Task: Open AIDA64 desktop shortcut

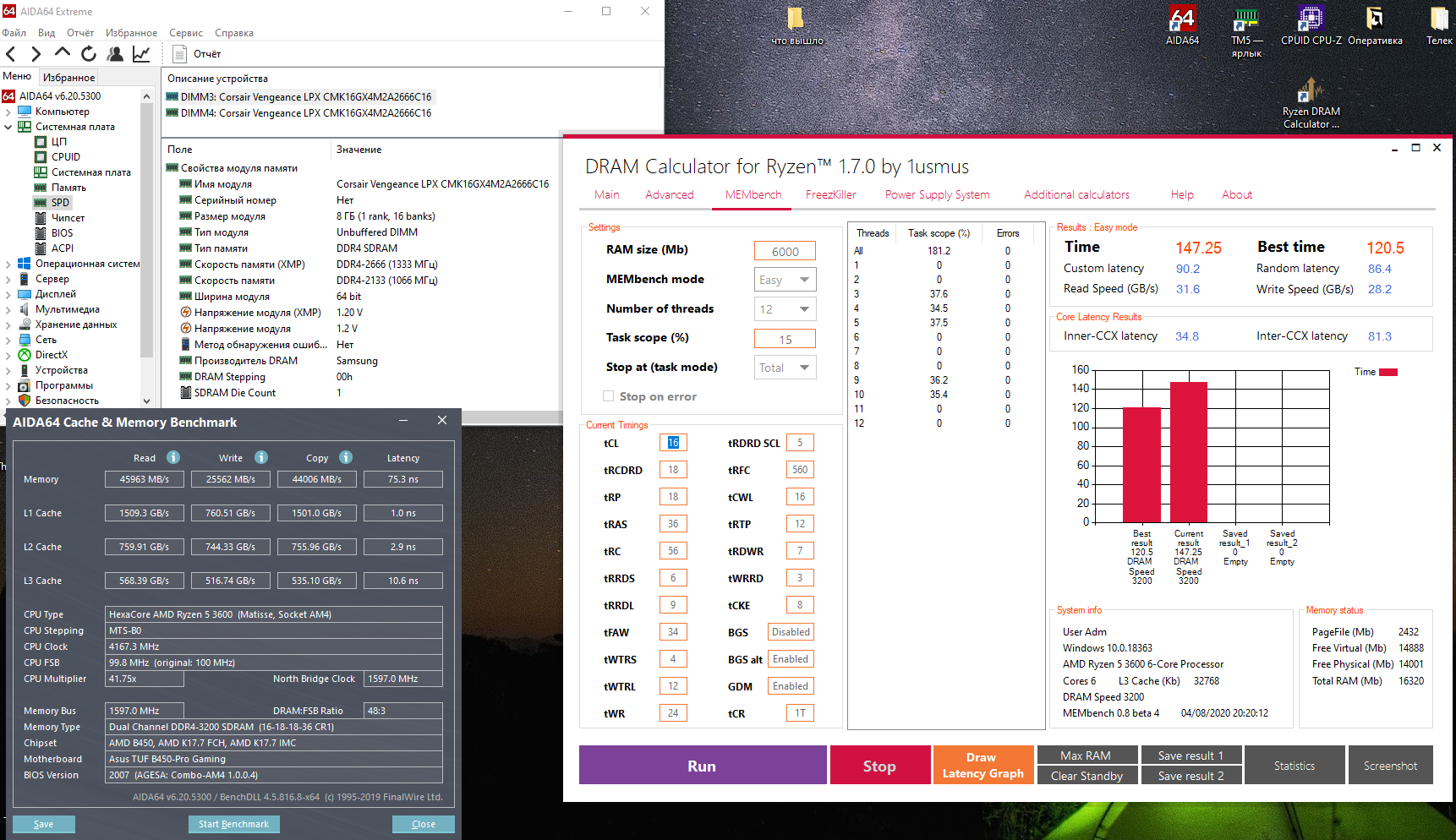Action: pos(1182,26)
